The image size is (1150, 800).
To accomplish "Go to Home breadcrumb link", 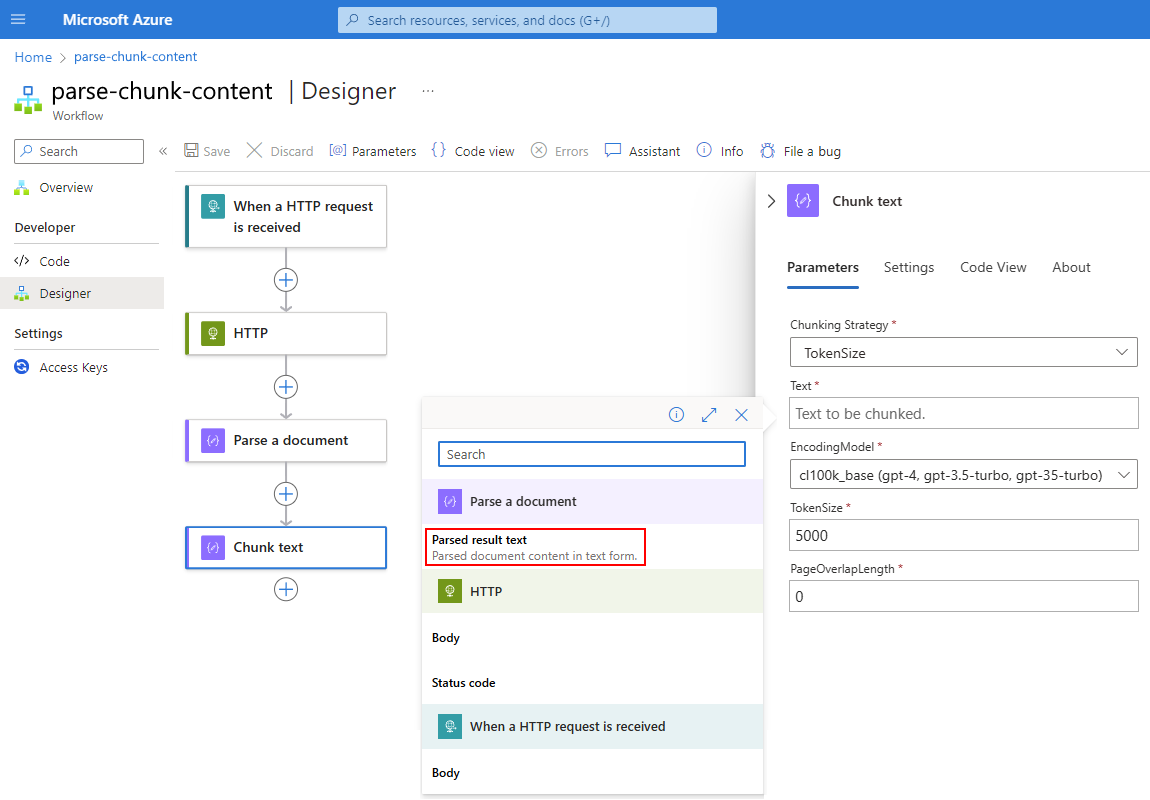I will [x=33, y=57].
